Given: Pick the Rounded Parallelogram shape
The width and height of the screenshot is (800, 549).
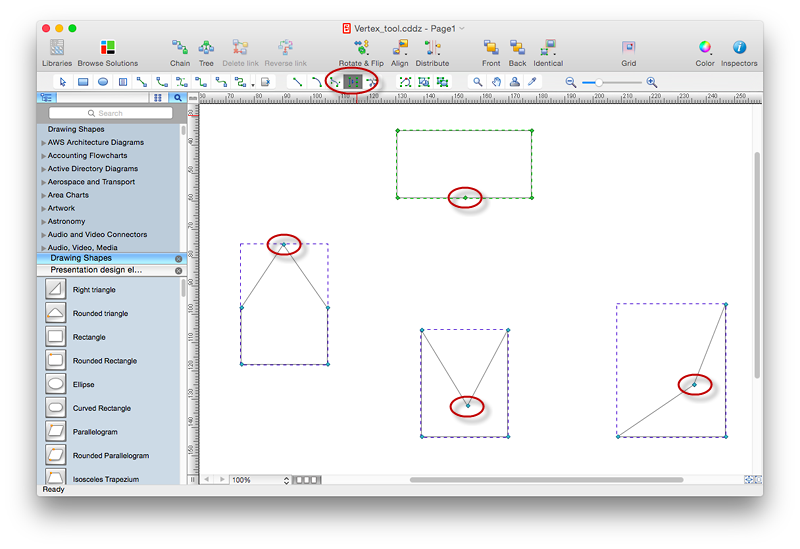Looking at the screenshot, I should tap(56, 455).
